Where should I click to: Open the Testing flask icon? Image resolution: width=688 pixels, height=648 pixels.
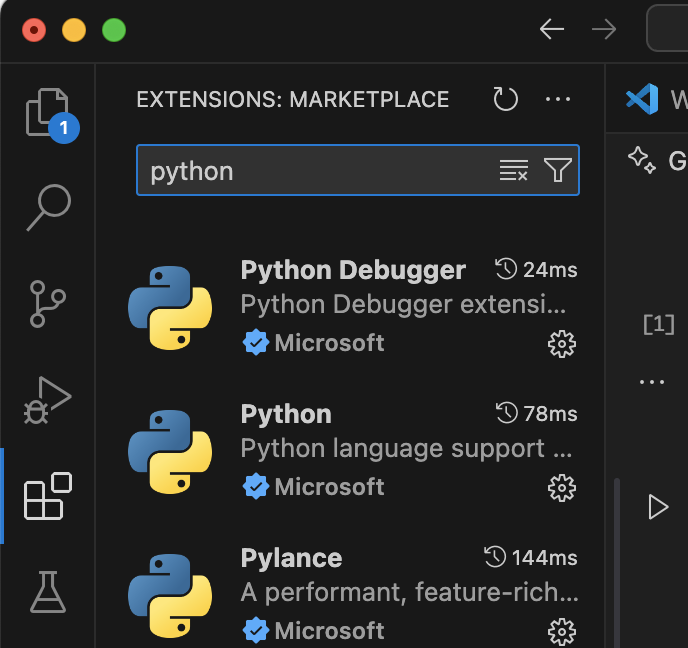48,592
